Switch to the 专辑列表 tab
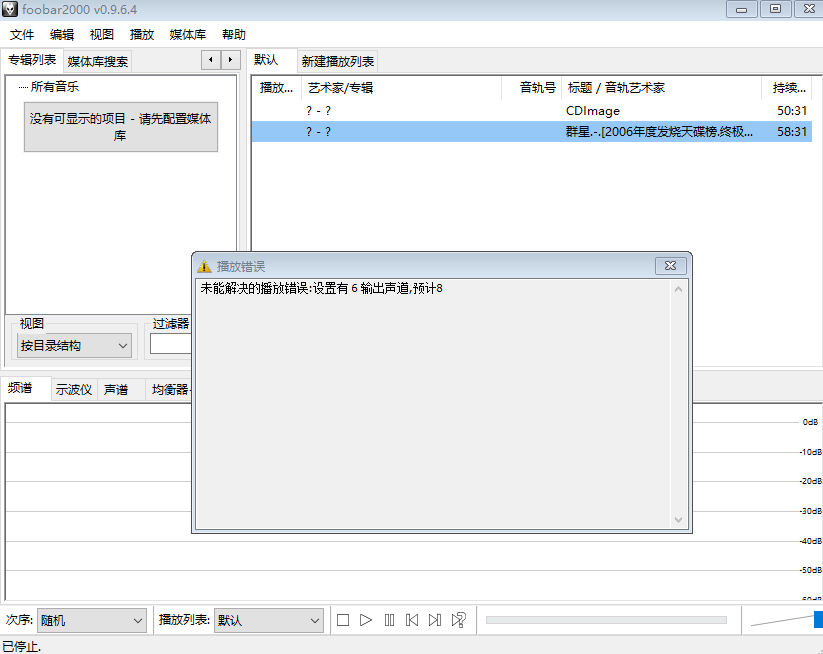This screenshot has width=823, height=654. (x=31, y=60)
